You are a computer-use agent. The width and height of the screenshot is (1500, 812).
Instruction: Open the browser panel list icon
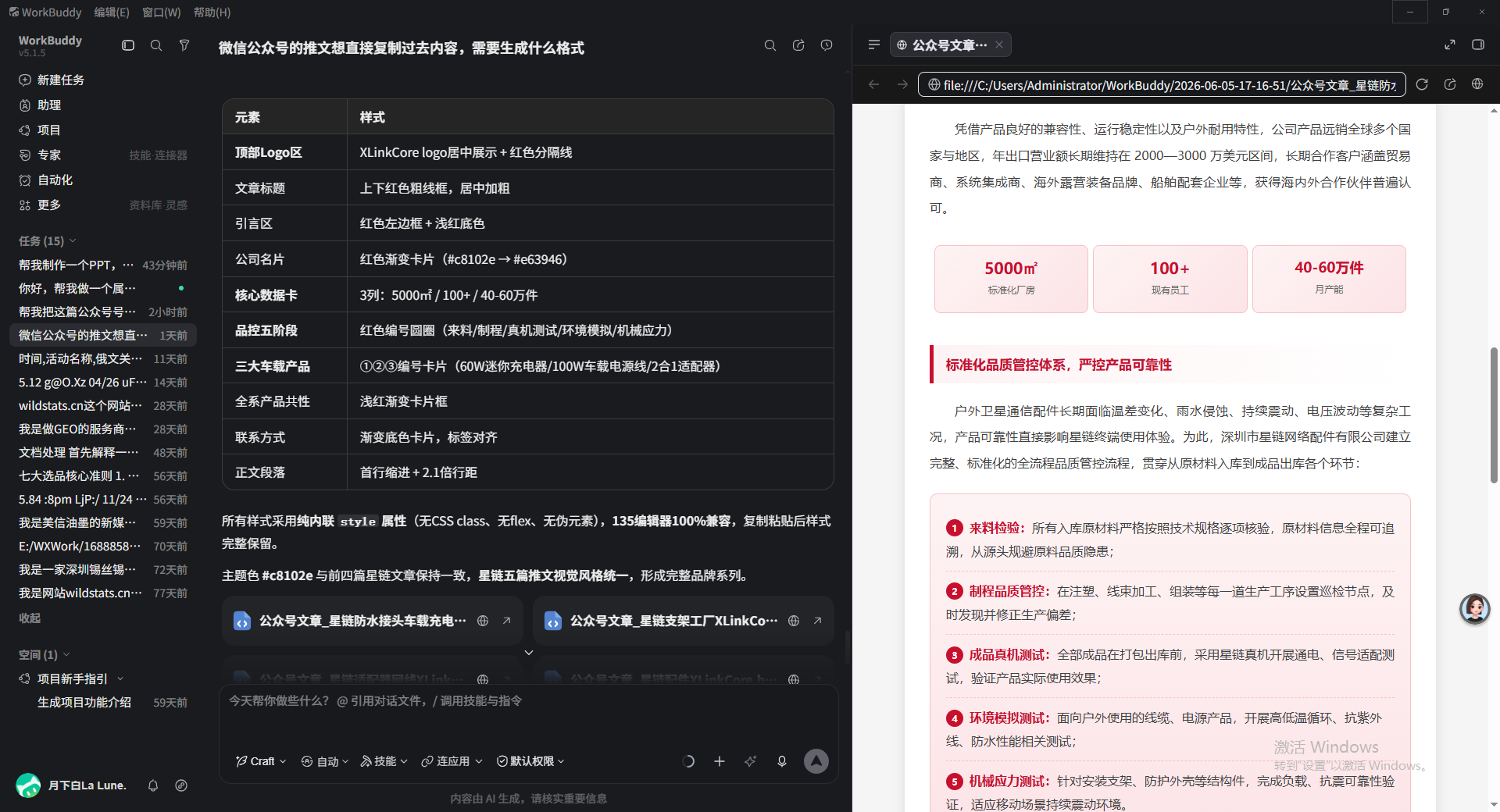coord(874,45)
